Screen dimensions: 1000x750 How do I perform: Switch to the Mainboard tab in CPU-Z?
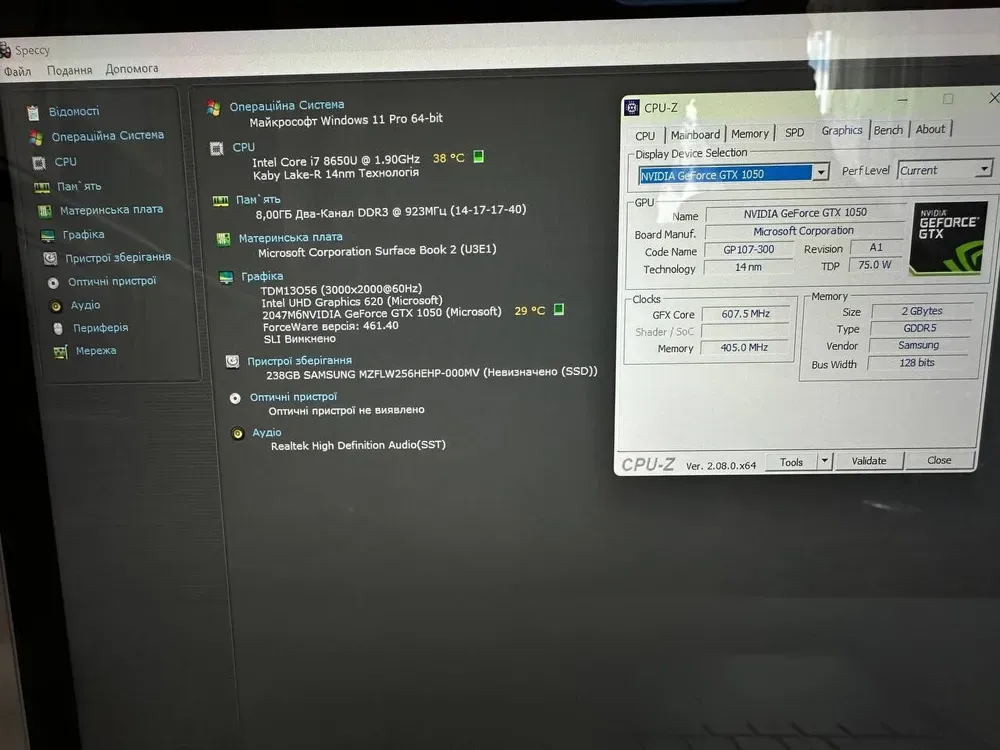[x=695, y=134]
